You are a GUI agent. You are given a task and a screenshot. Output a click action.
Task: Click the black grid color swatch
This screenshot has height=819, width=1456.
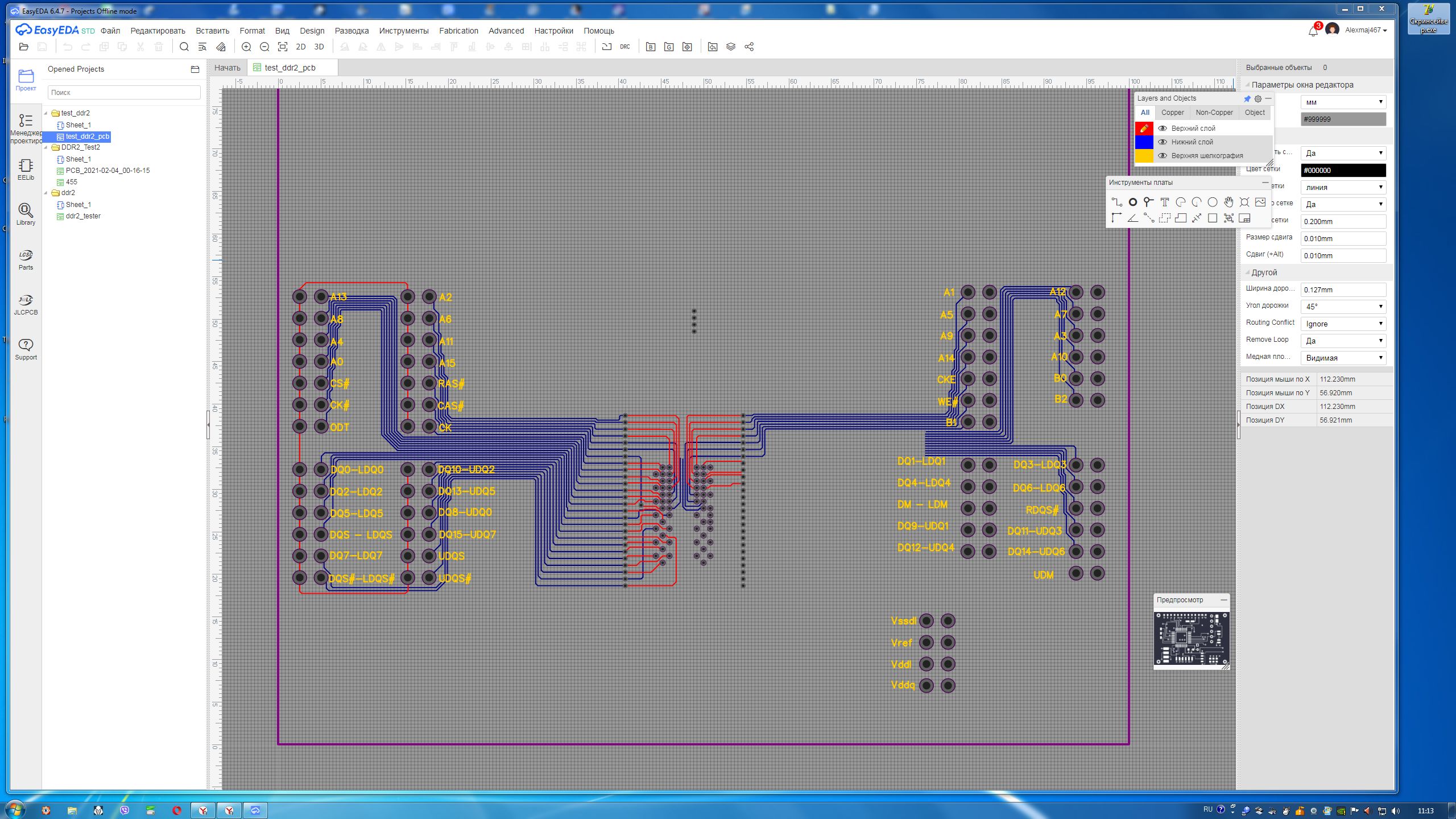tap(1343, 170)
